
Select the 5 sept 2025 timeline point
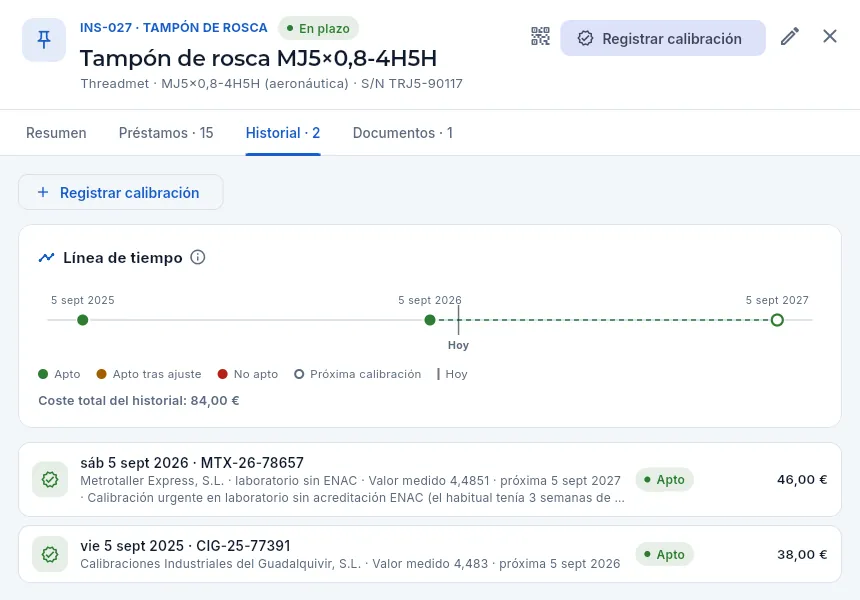[x=83, y=320]
